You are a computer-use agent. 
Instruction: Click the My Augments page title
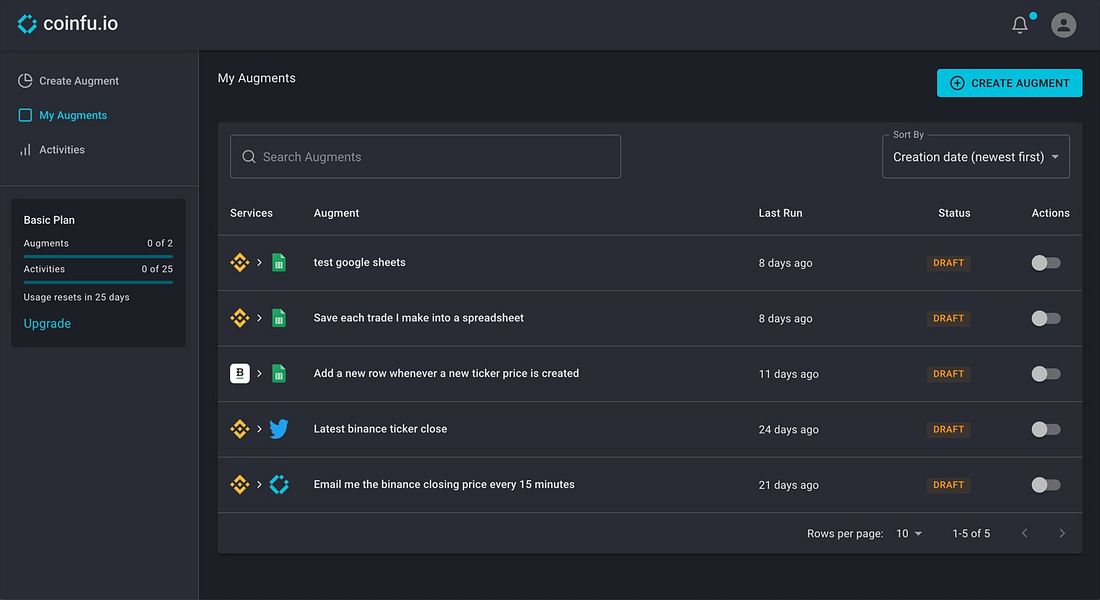257,78
